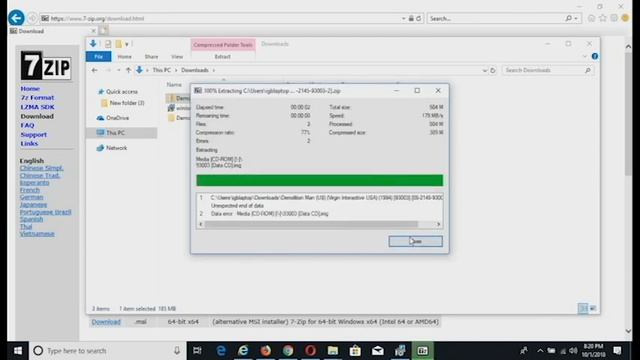Image resolution: width=640 pixels, height=360 pixels.
Task: Select the Compressed Folder Tools contextual tab
Action: pyautogui.click(x=223, y=44)
